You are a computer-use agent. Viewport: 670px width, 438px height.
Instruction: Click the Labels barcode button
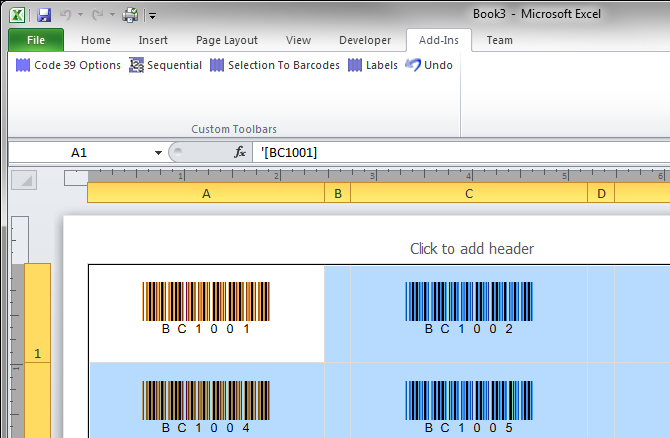click(373, 65)
